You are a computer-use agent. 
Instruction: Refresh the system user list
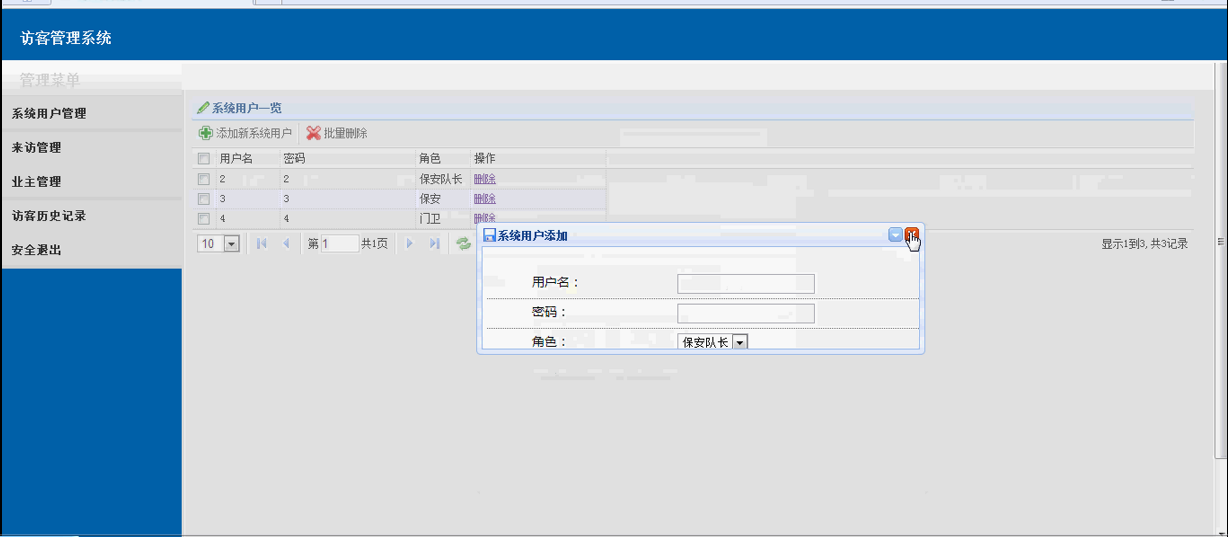point(463,243)
